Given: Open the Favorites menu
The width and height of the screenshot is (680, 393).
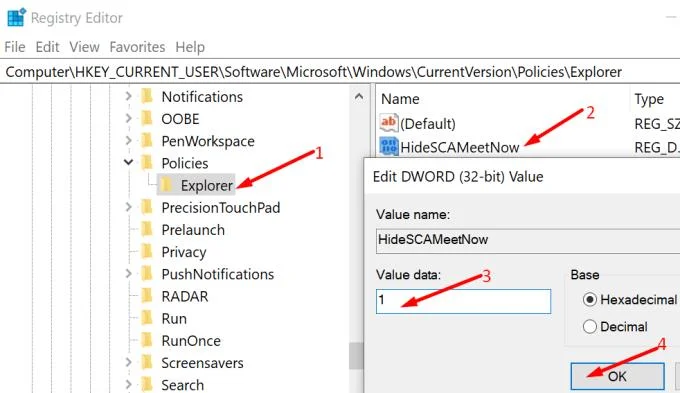Looking at the screenshot, I should (x=137, y=47).
